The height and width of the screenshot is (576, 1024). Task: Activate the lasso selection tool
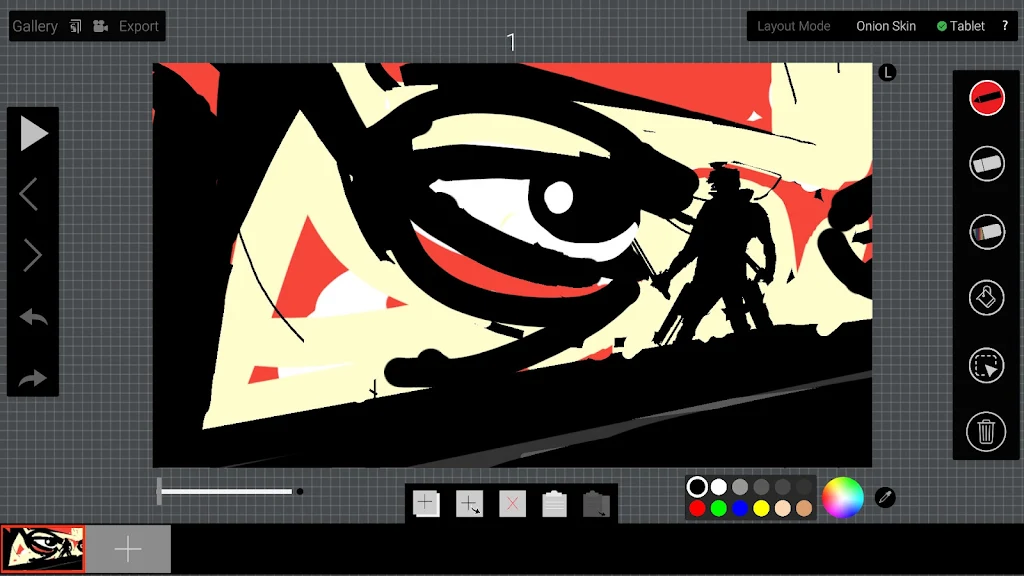986,366
